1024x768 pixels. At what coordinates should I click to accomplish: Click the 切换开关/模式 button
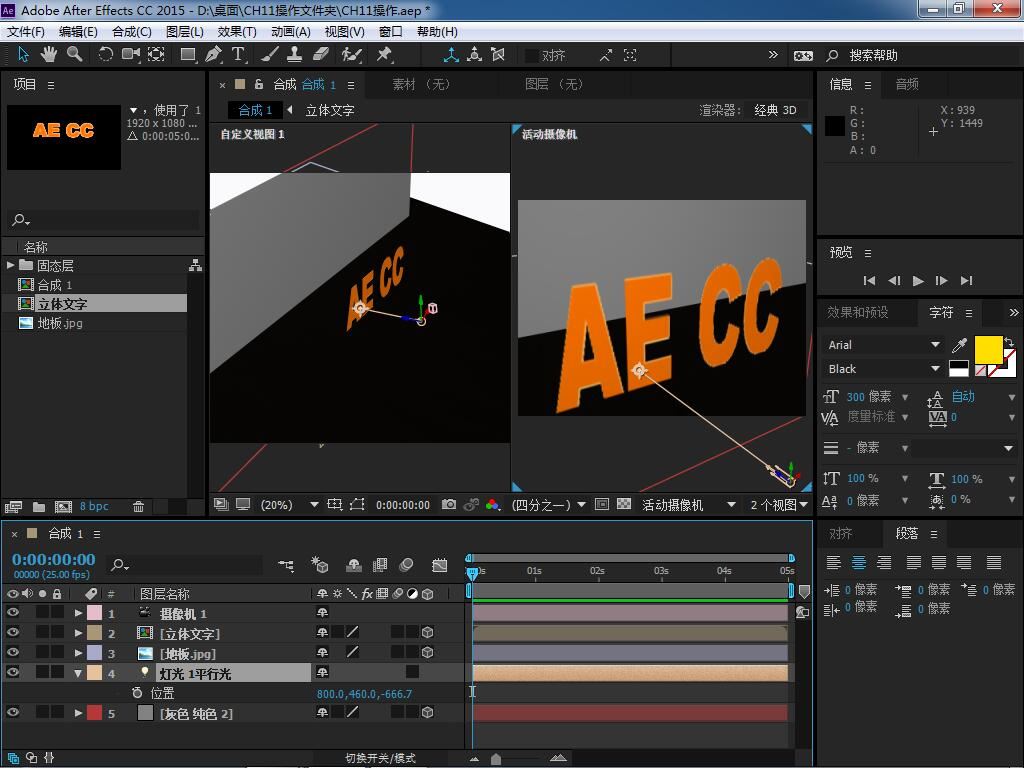(380, 758)
